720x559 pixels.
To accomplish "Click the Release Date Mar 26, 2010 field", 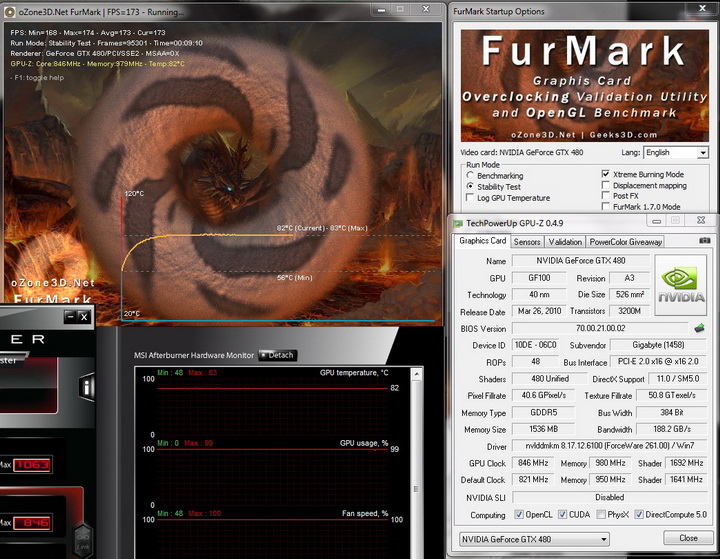I will coord(539,311).
